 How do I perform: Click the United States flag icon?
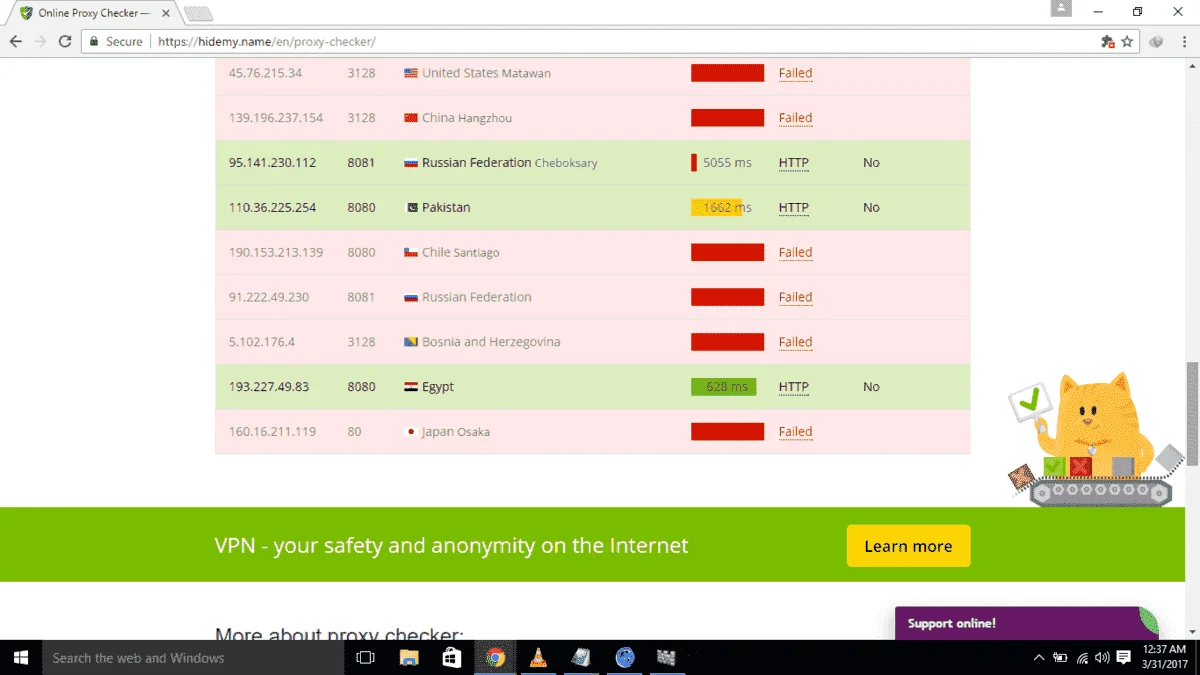coord(410,73)
